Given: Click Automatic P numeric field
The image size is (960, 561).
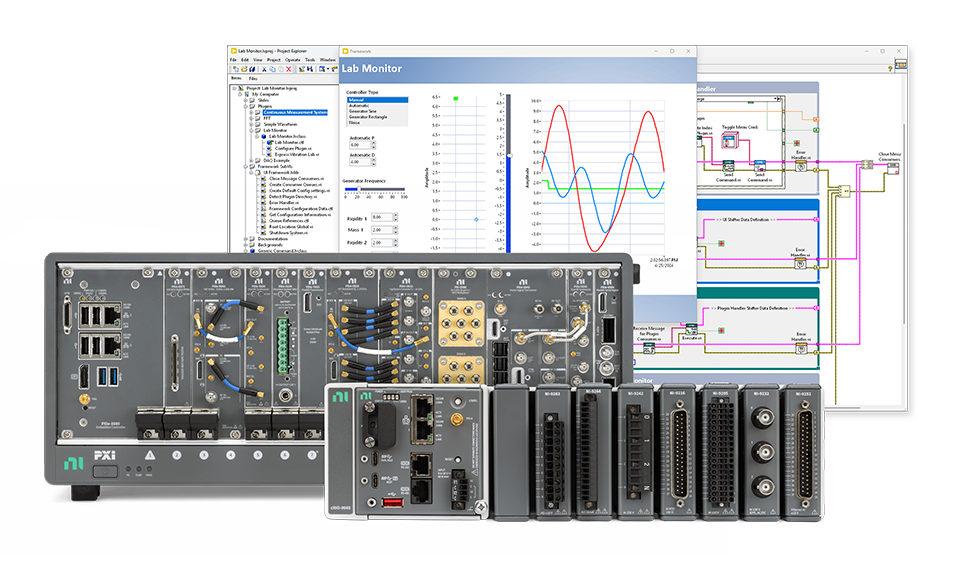Looking at the screenshot, I should coord(359,145).
